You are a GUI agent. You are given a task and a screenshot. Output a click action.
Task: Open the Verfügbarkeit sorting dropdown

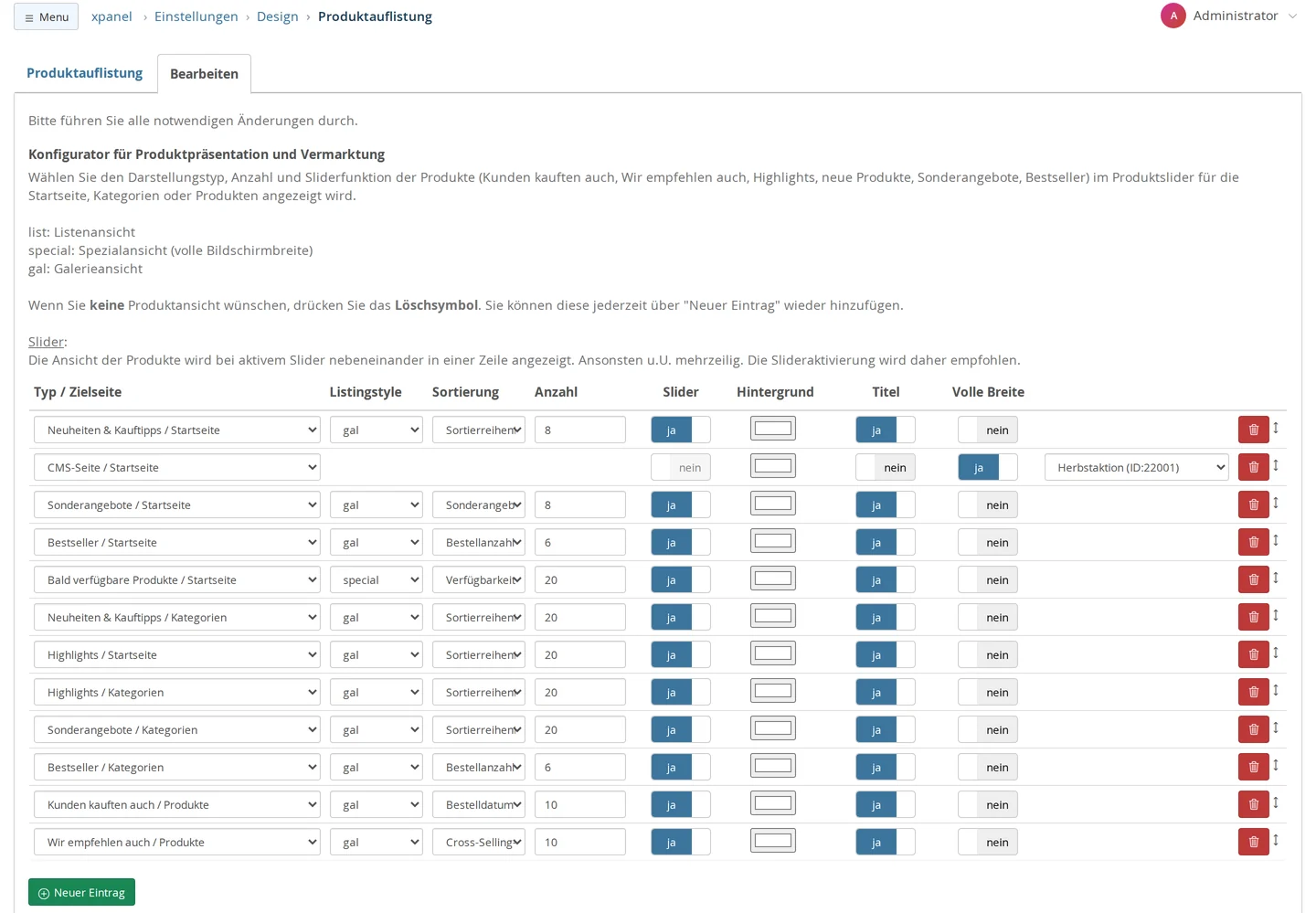click(479, 579)
